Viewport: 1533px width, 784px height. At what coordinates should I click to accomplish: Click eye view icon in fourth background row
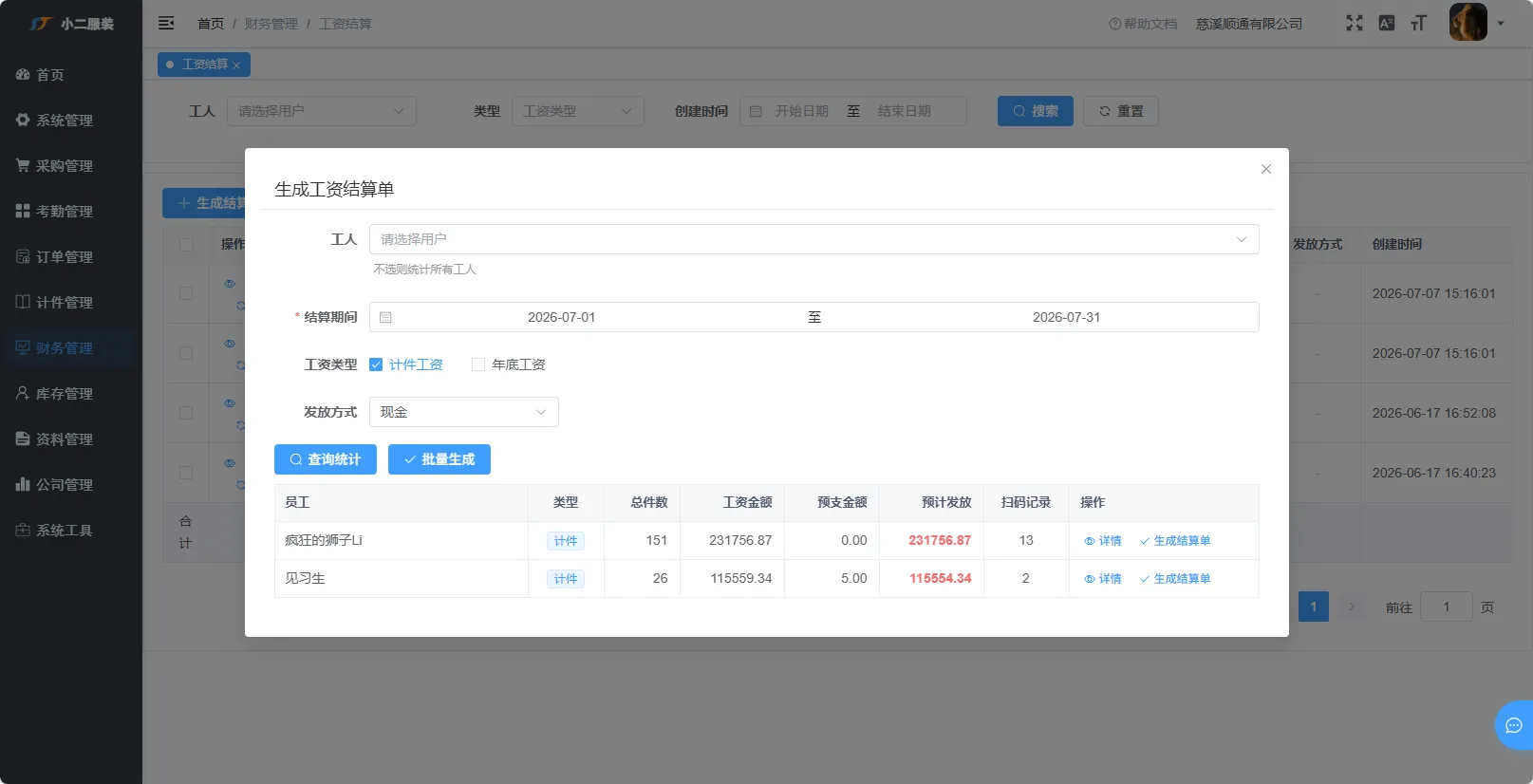click(x=230, y=463)
